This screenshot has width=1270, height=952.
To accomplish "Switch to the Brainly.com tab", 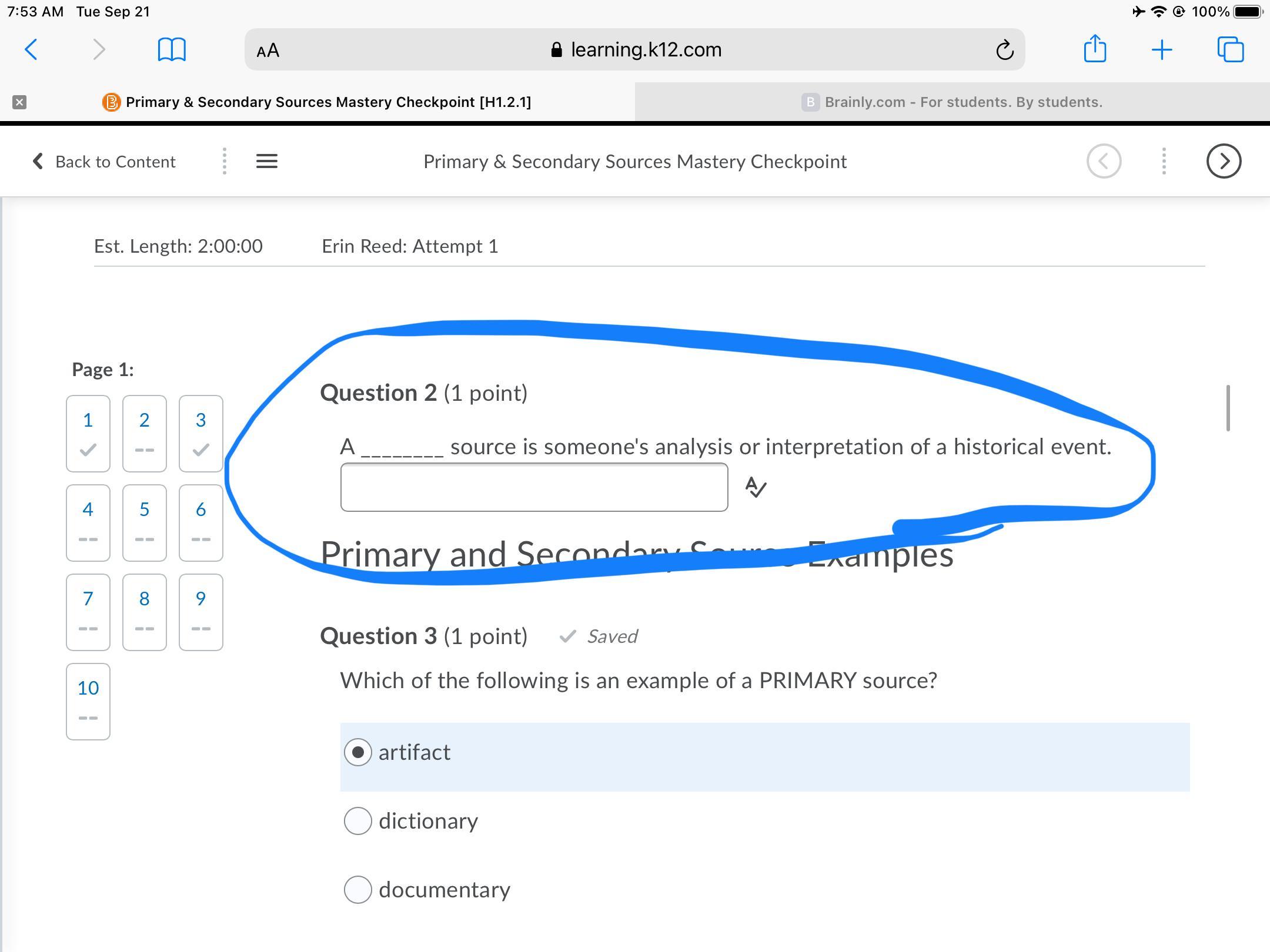I will pos(952,102).
